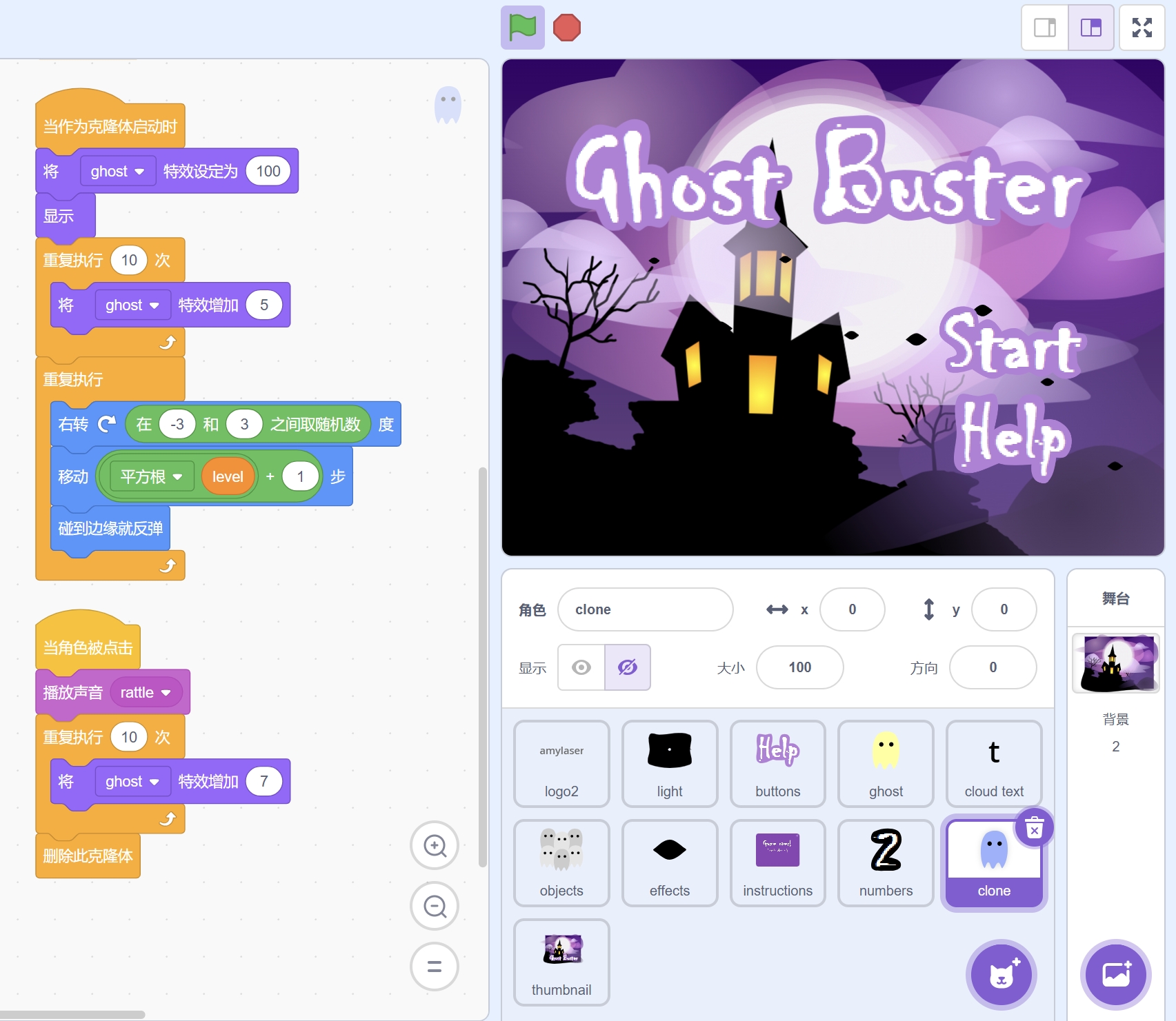Open the choose a sprite button
Image resolution: width=1176 pixels, height=1021 pixels.
tap(1001, 975)
